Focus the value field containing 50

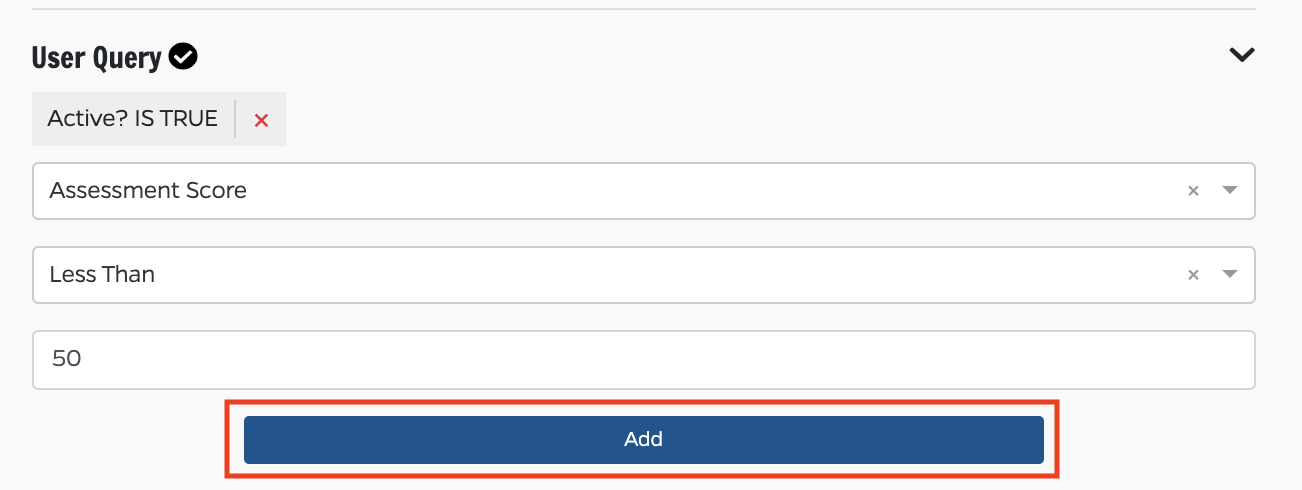pyautogui.click(x=643, y=359)
